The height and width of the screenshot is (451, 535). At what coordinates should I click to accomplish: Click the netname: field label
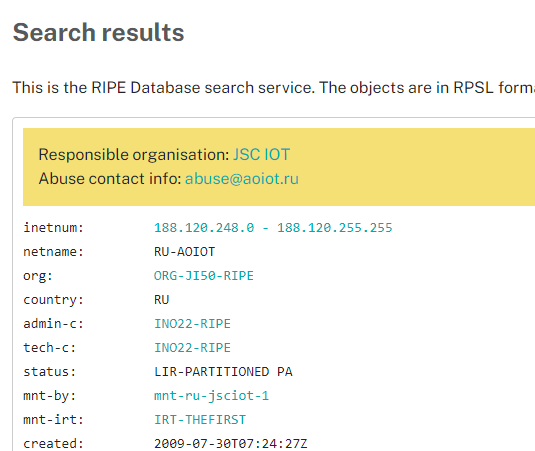[54, 252]
